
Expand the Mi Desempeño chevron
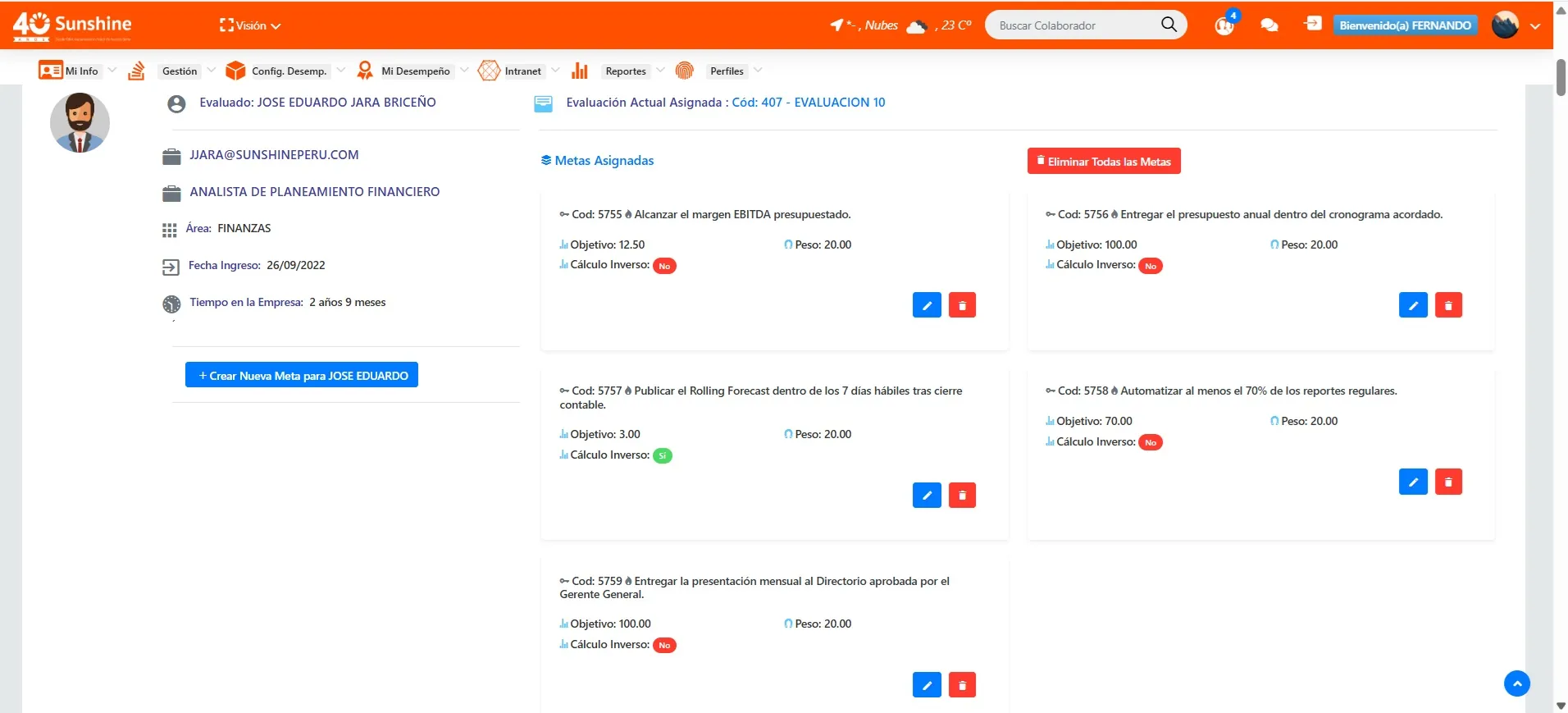[x=464, y=71]
